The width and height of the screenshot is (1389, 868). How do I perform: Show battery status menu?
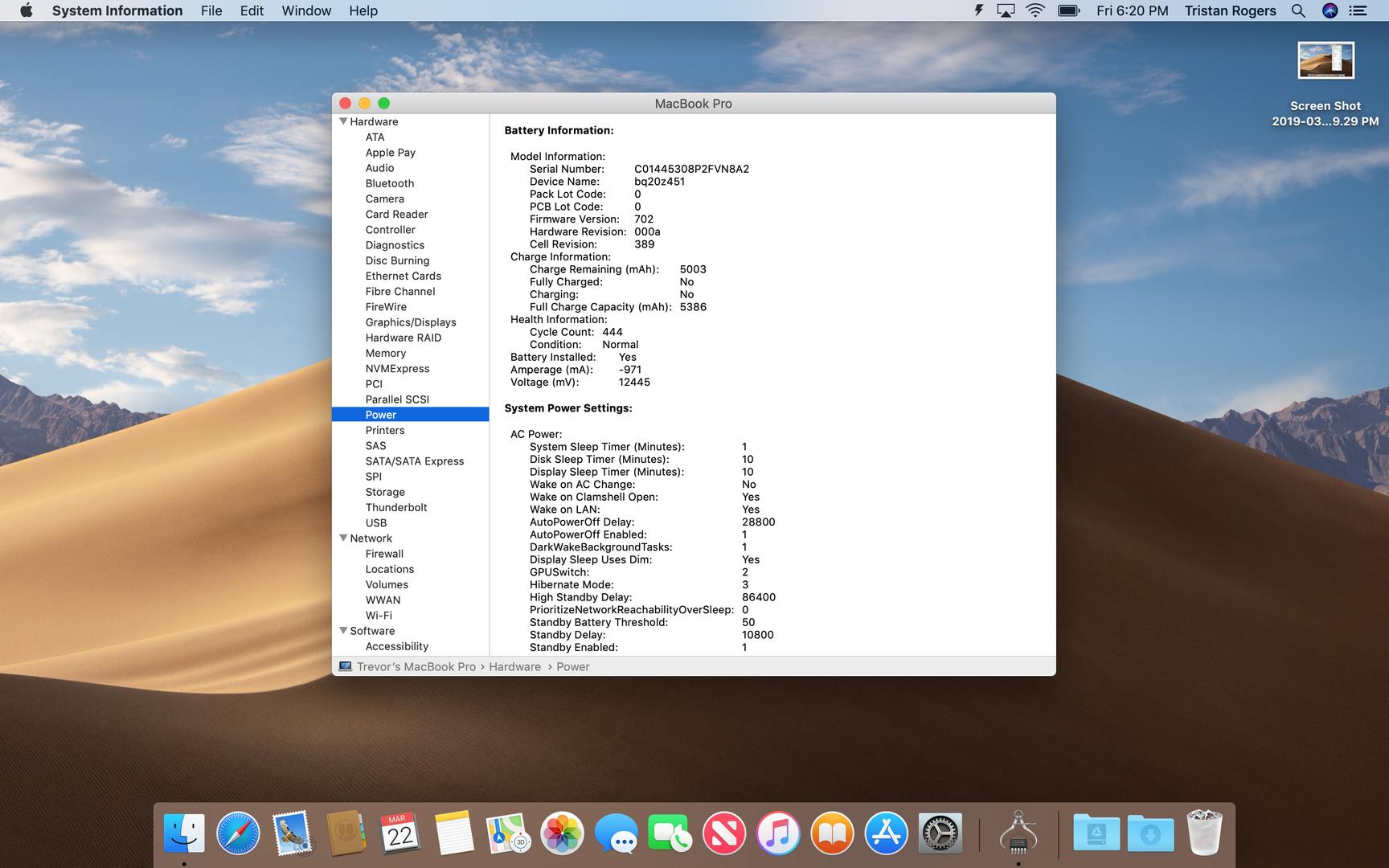[x=1069, y=10]
